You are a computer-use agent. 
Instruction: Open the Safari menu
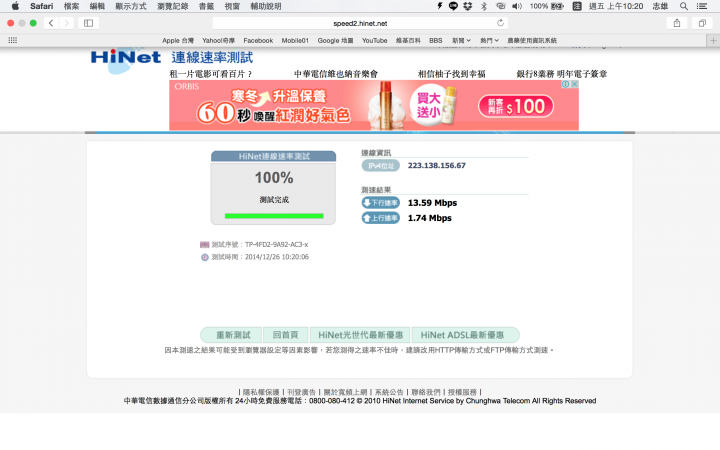[x=41, y=6]
